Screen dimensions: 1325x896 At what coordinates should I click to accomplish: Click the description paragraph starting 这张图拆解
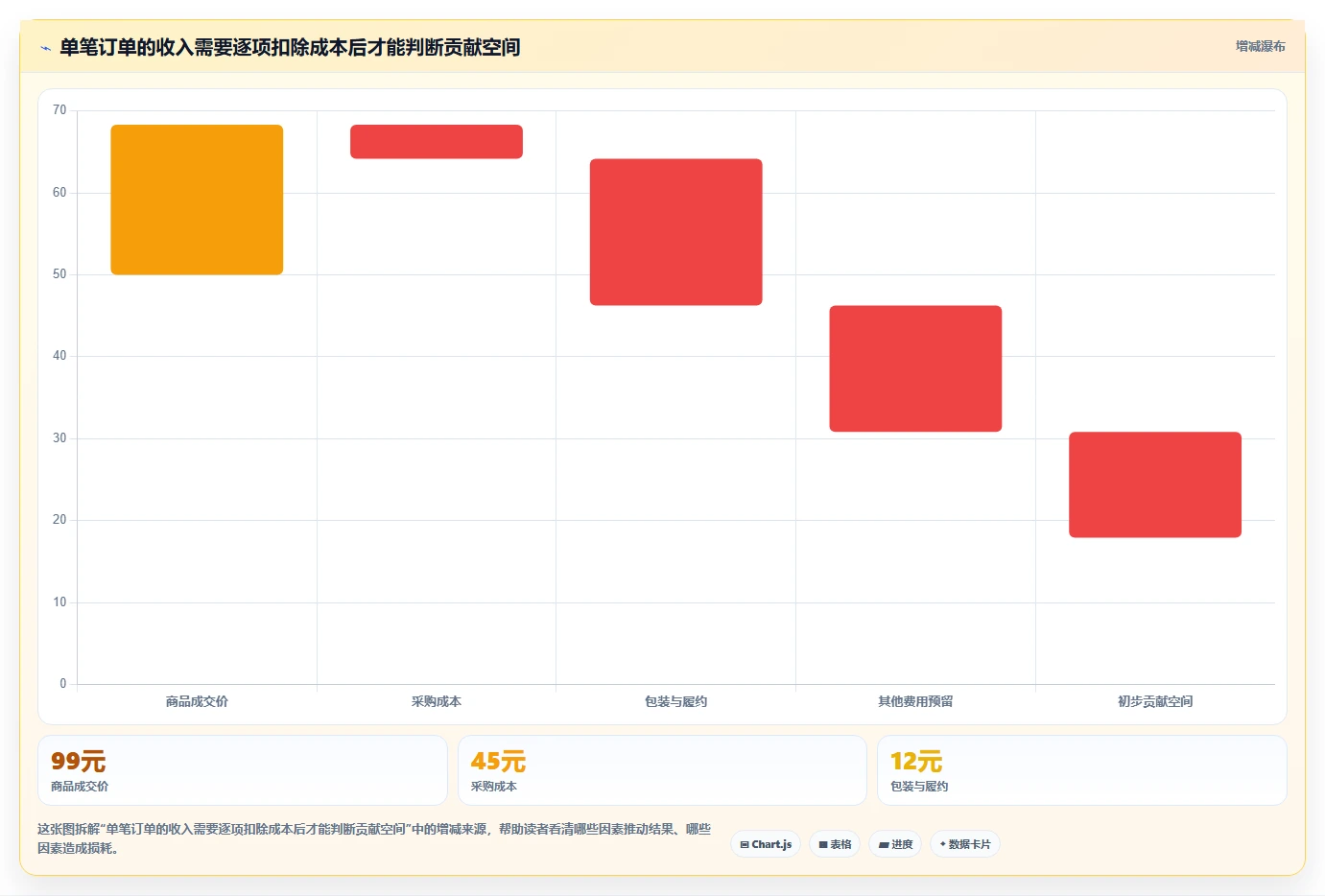(x=374, y=838)
